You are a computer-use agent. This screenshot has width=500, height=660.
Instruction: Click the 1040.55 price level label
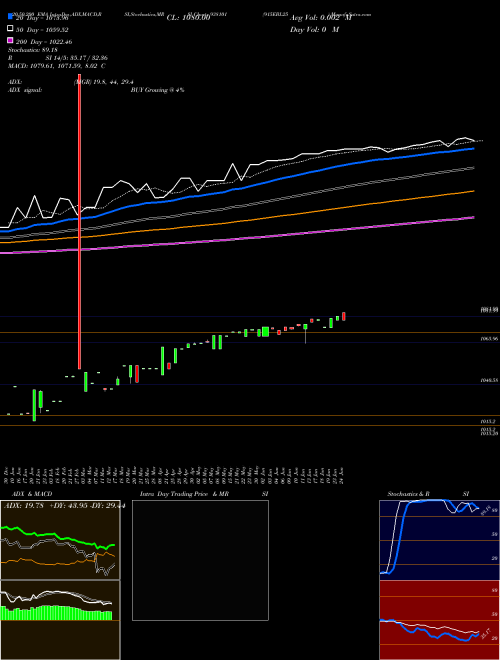(490, 380)
